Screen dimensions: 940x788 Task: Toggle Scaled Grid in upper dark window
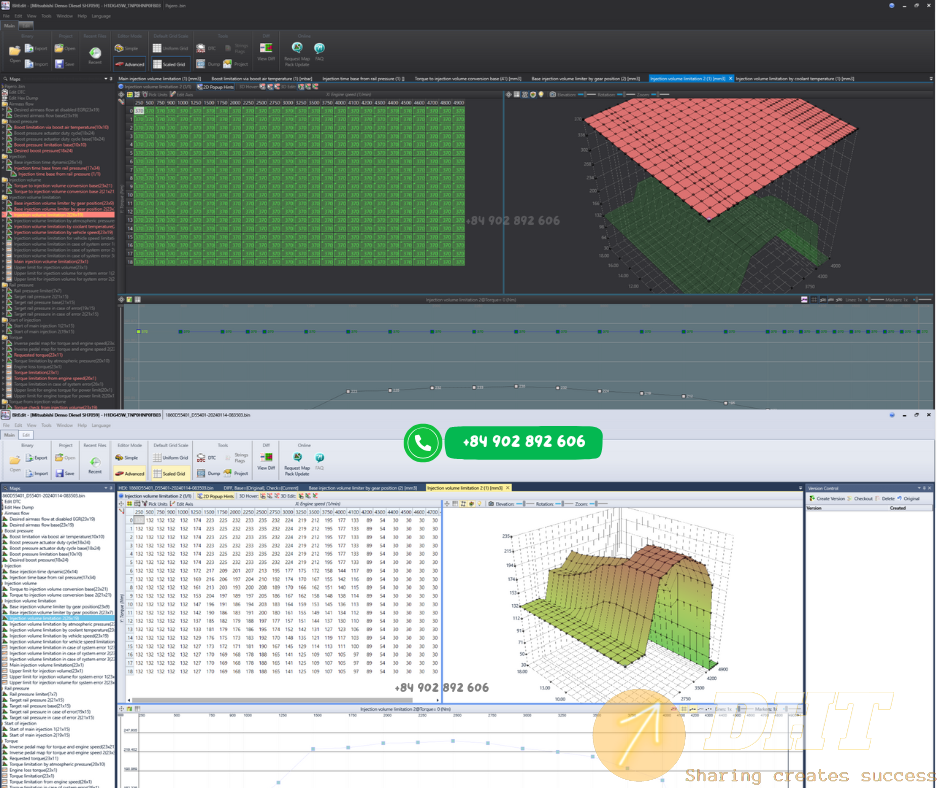(x=170, y=64)
